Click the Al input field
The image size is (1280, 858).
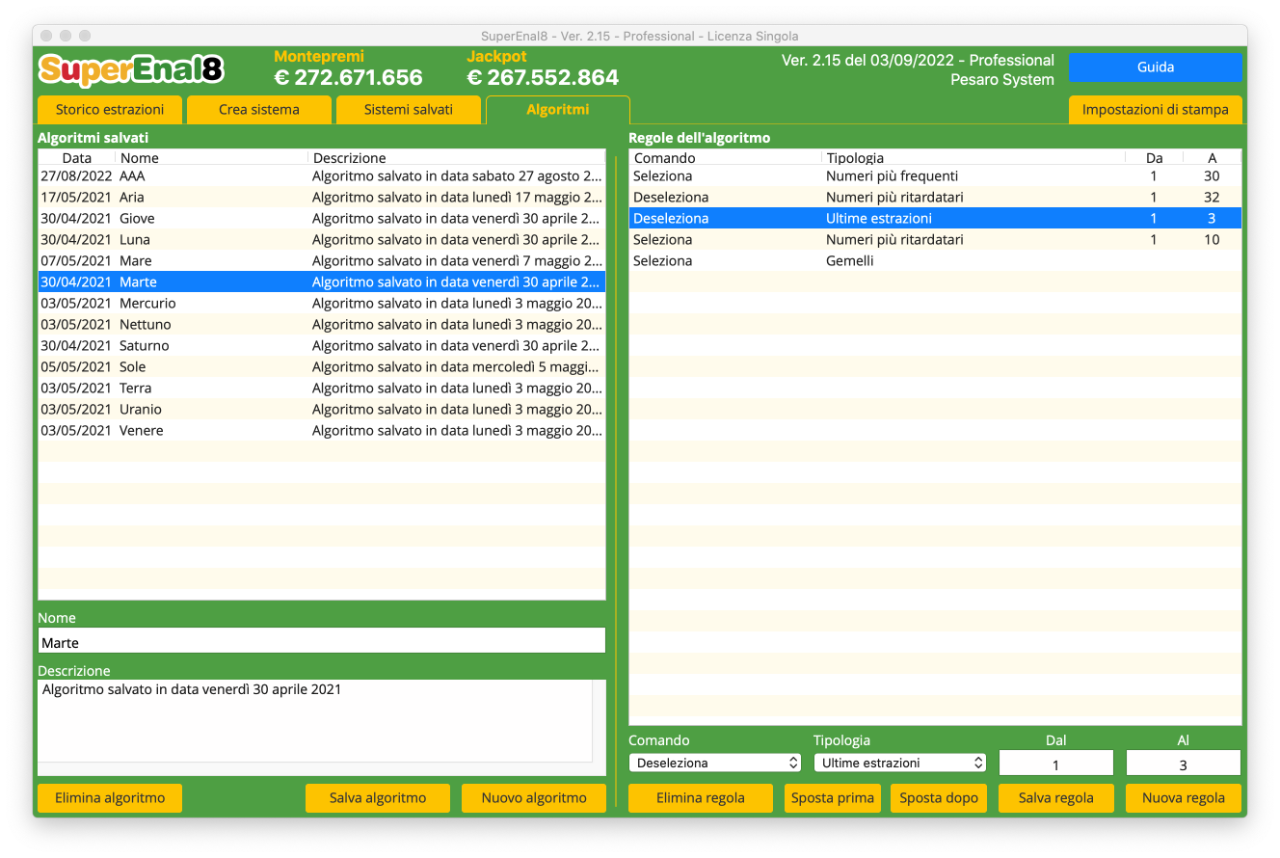coord(1183,764)
